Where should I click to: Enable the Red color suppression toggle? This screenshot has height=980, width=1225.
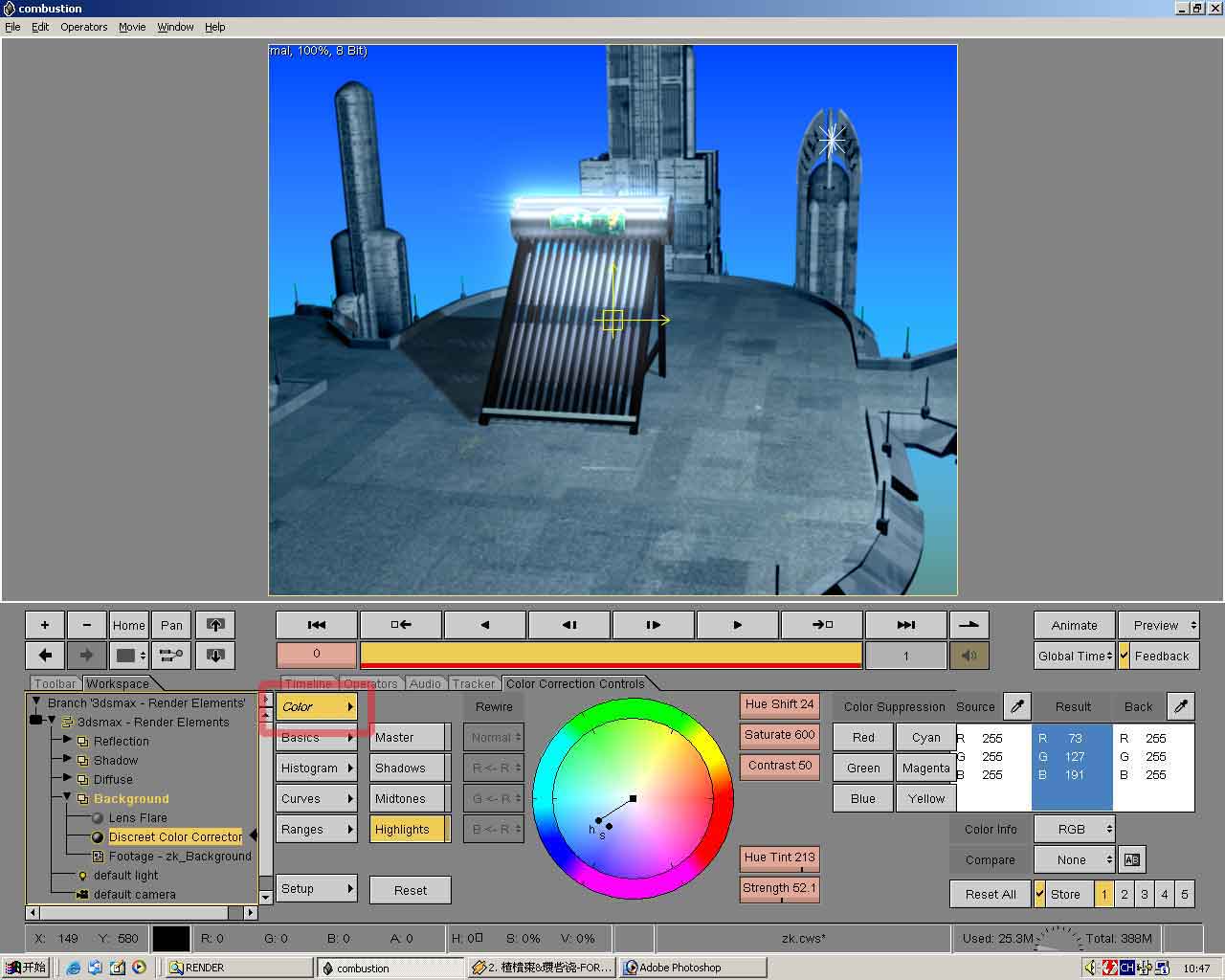(x=863, y=737)
